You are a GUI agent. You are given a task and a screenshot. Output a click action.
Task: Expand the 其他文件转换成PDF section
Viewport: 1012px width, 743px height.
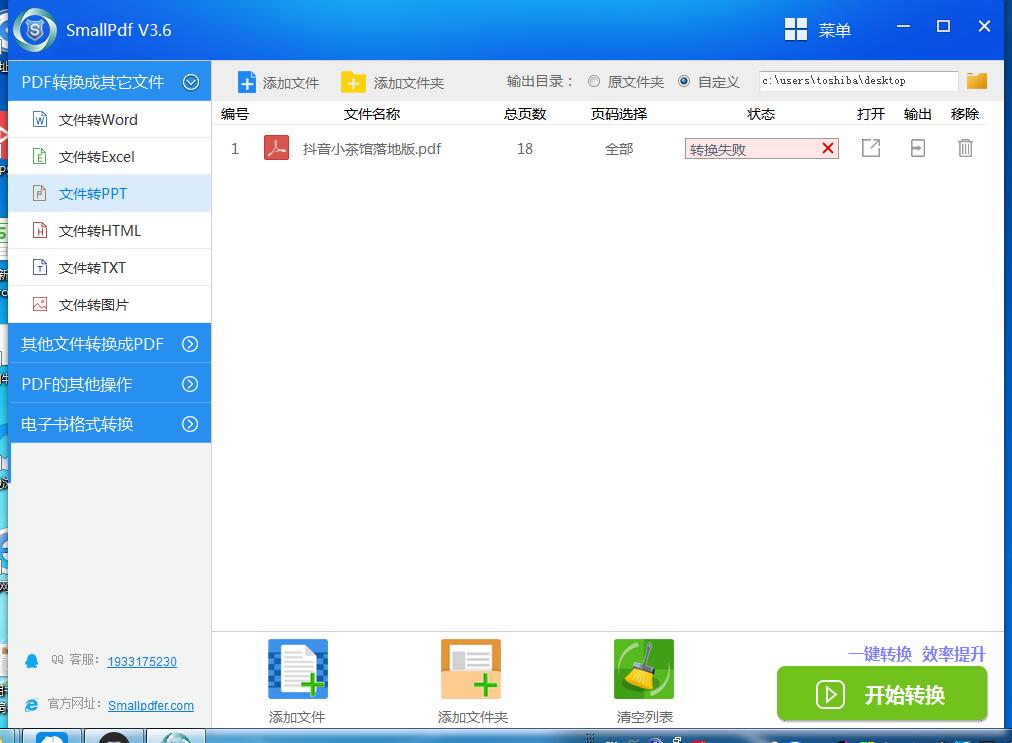[190, 344]
